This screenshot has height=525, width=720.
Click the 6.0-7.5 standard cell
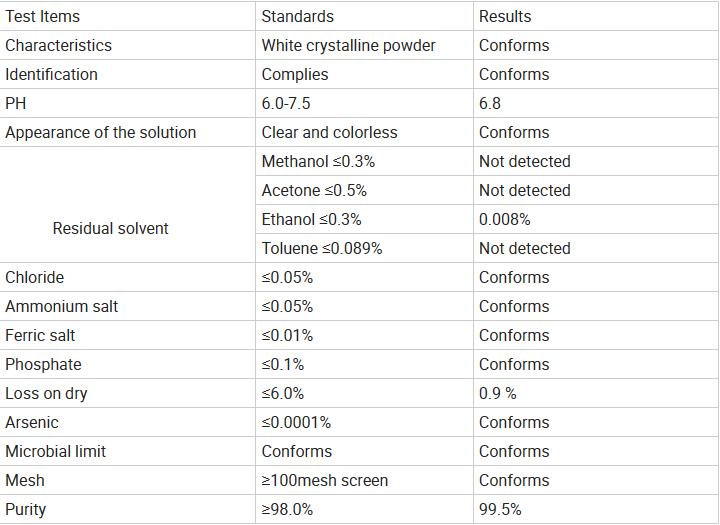click(365, 103)
